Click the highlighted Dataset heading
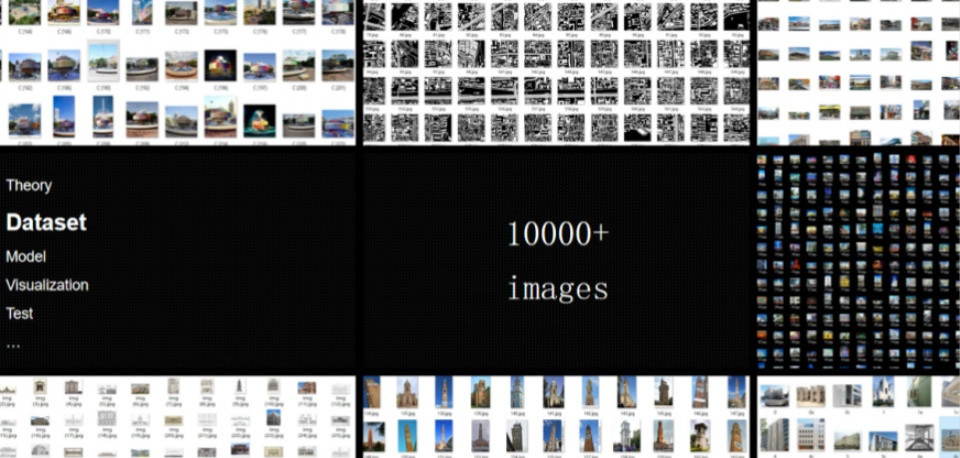Screen dimensions: 960x458 click(46, 222)
